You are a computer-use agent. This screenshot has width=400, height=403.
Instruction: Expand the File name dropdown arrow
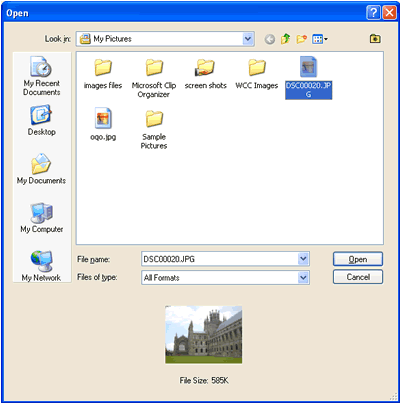(x=303, y=259)
